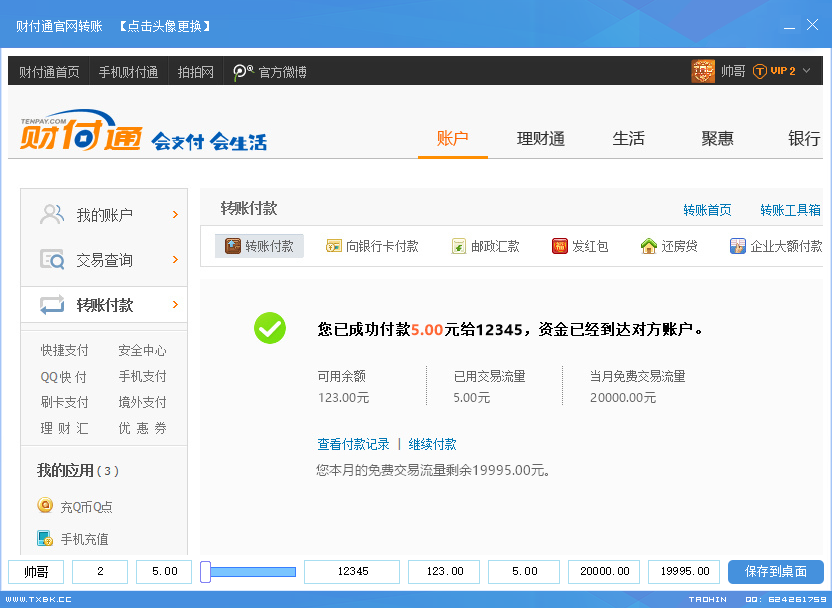Click the 企业大额付款 icon
Viewport: 832px width, 608px height.
click(738, 246)
